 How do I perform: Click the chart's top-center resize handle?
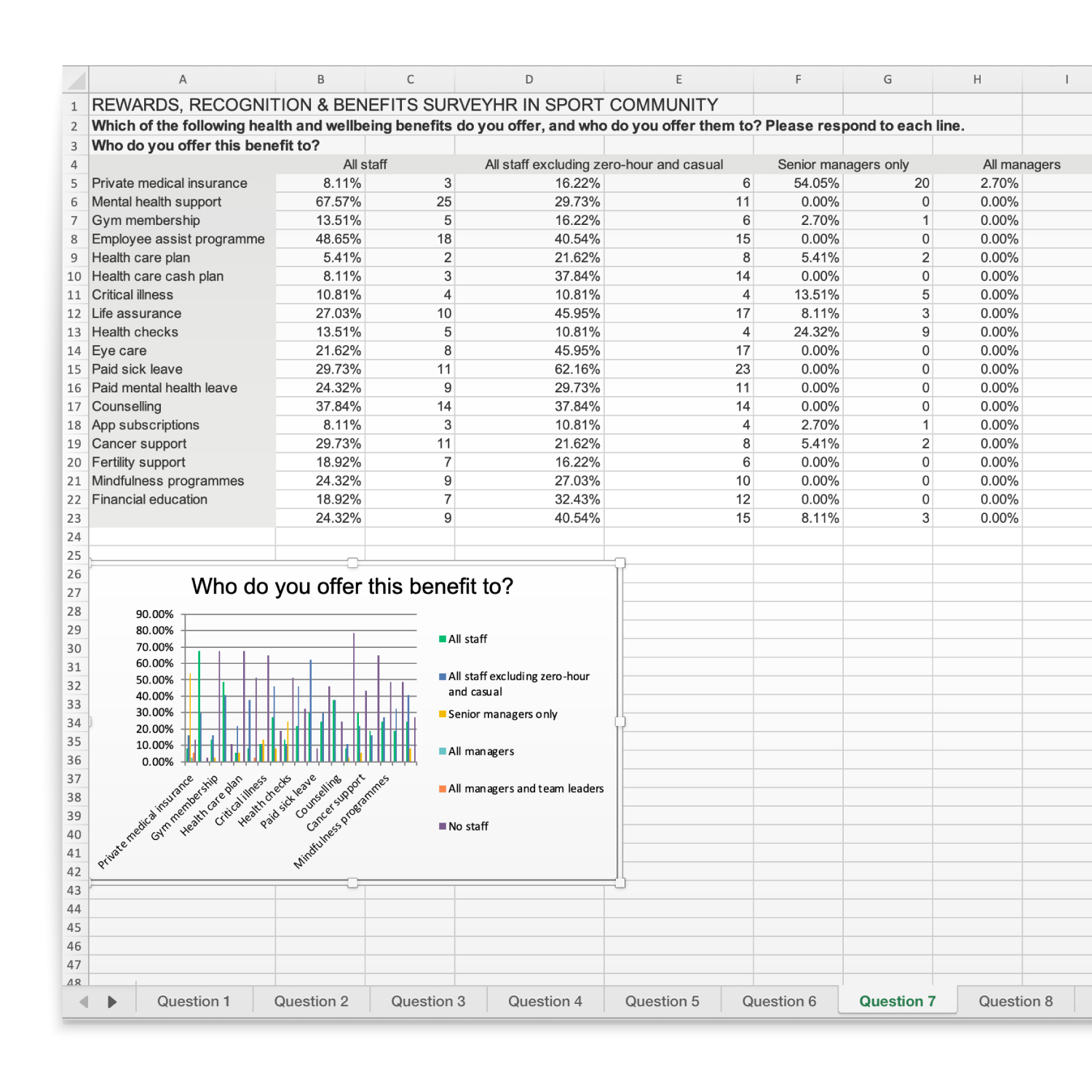point(352,563)
